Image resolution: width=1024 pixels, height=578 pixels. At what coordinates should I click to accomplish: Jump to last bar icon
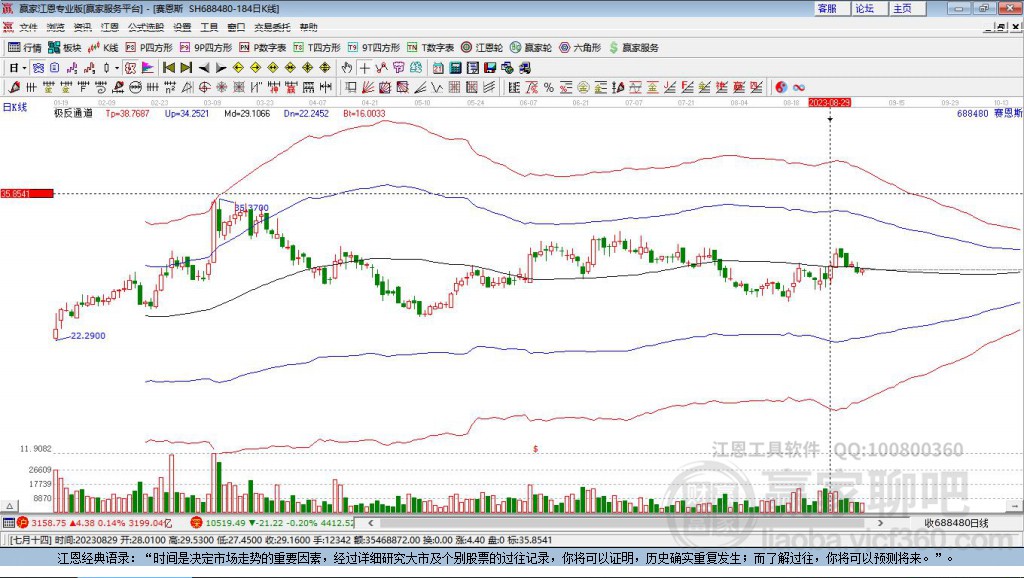(186, 68)
